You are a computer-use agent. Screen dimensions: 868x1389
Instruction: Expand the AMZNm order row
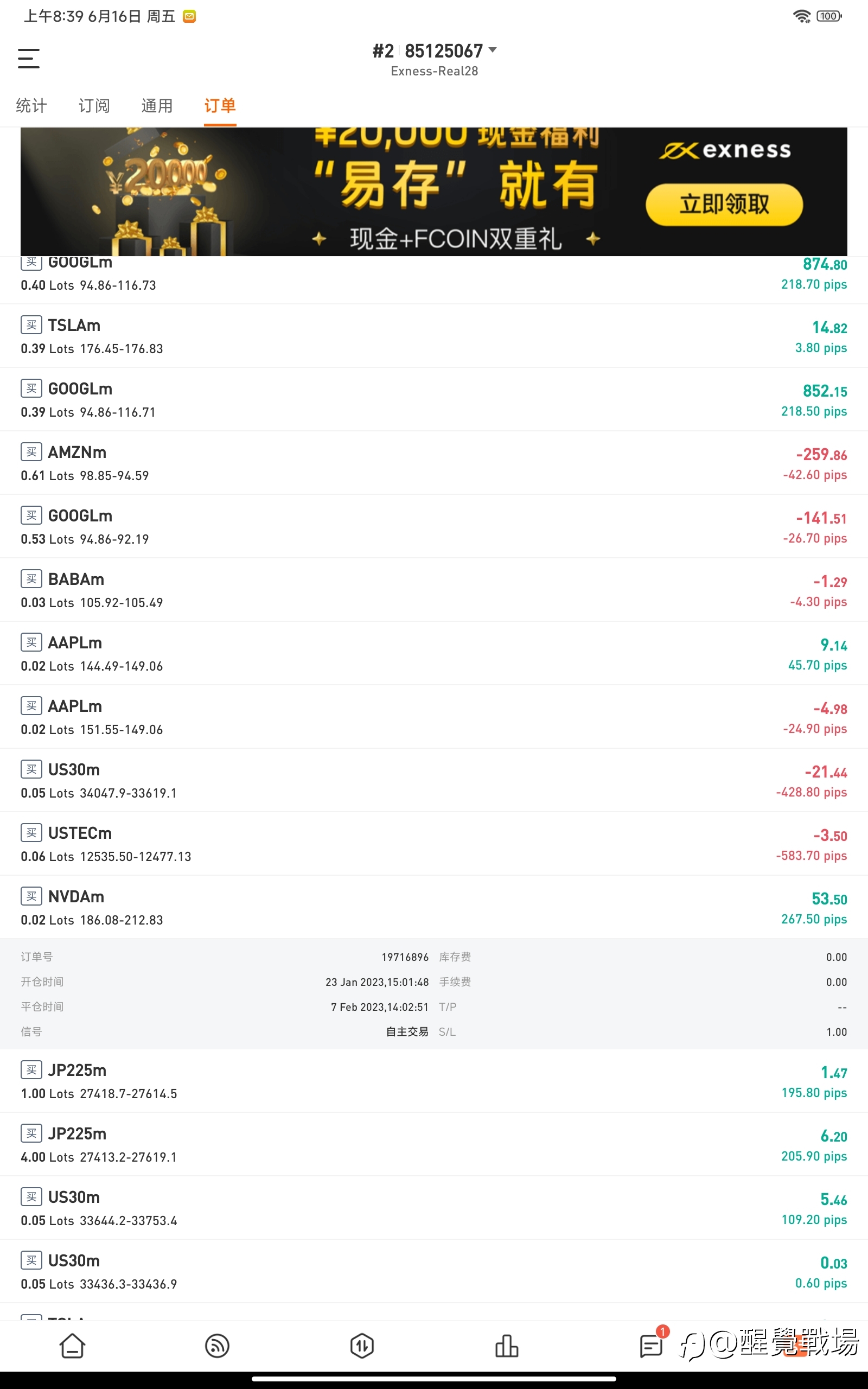click(434, 463)
